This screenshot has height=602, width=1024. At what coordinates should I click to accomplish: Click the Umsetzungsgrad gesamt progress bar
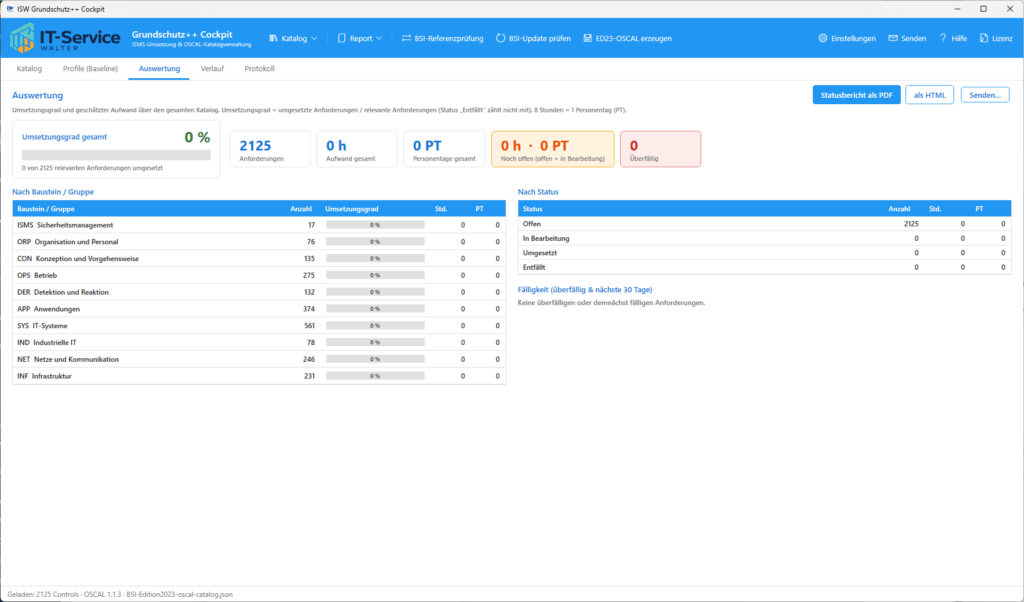tap(116, 155)
